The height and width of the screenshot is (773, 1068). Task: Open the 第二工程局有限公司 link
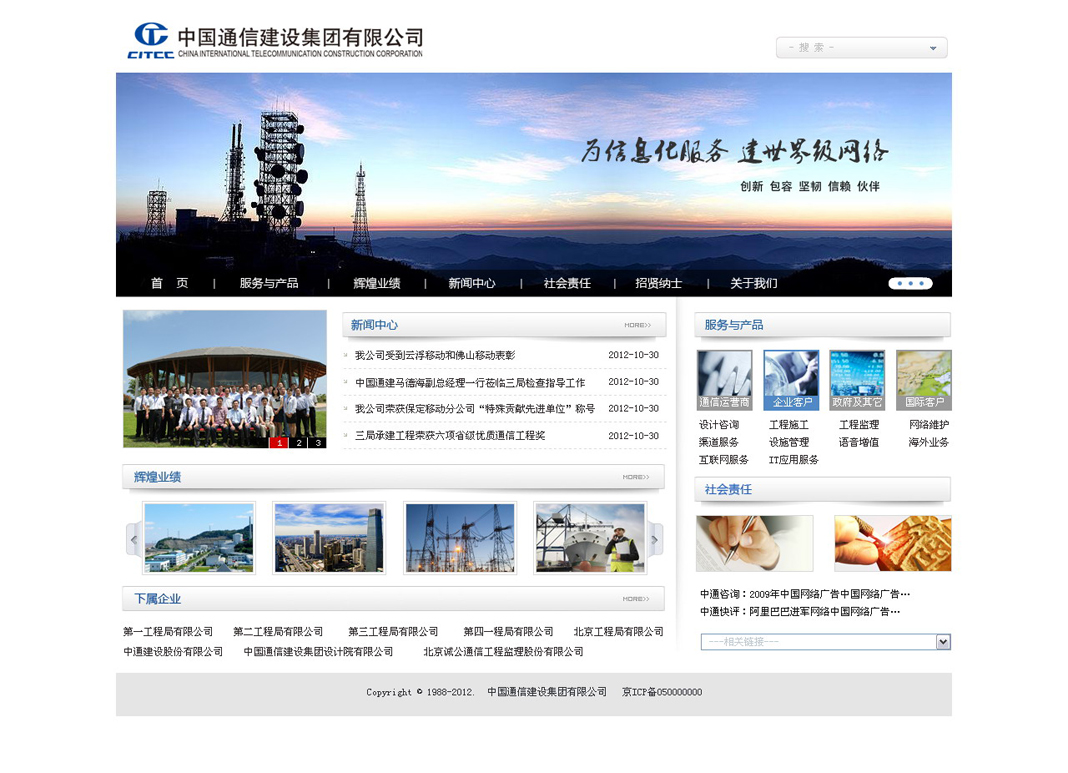[x=278, y=632]
